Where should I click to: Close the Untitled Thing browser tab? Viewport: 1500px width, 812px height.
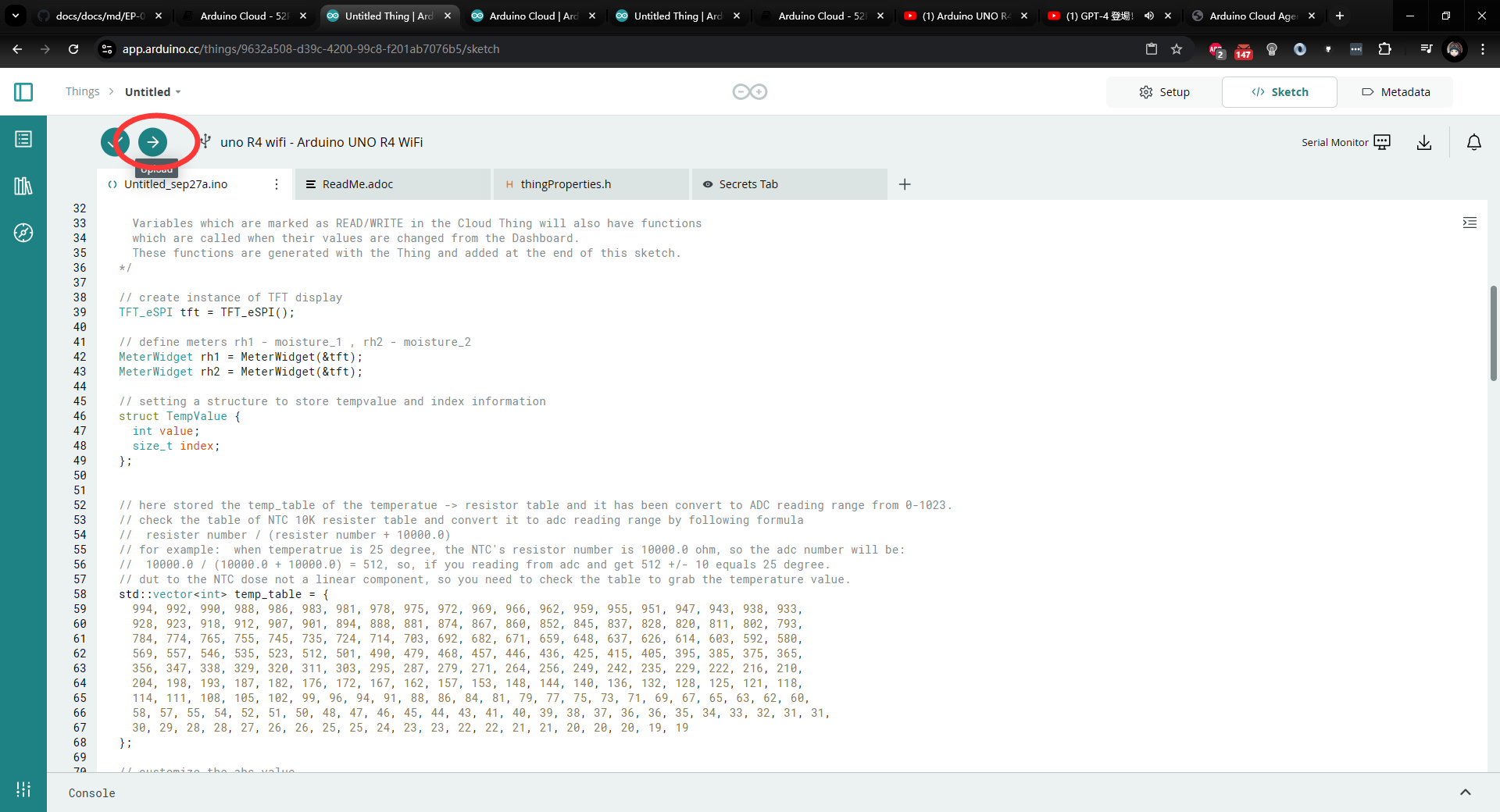point(448,16)
